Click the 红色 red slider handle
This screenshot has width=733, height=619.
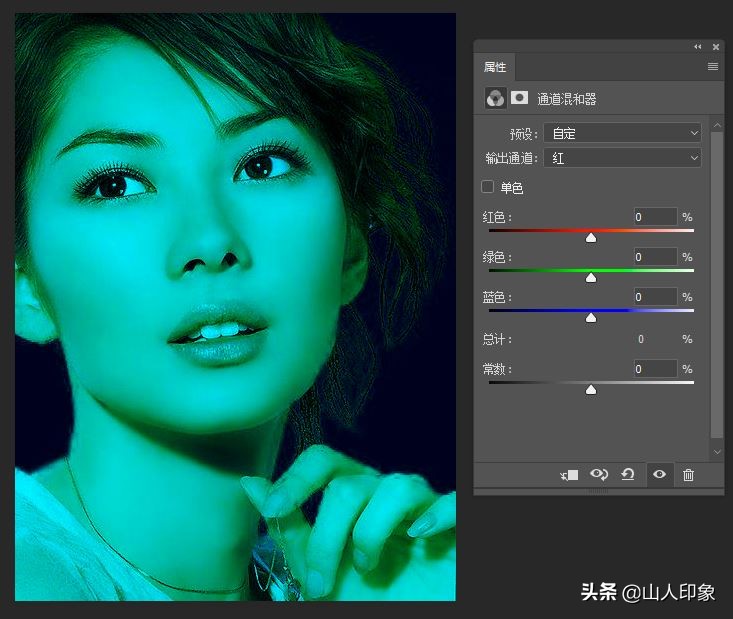click(591, 238)
